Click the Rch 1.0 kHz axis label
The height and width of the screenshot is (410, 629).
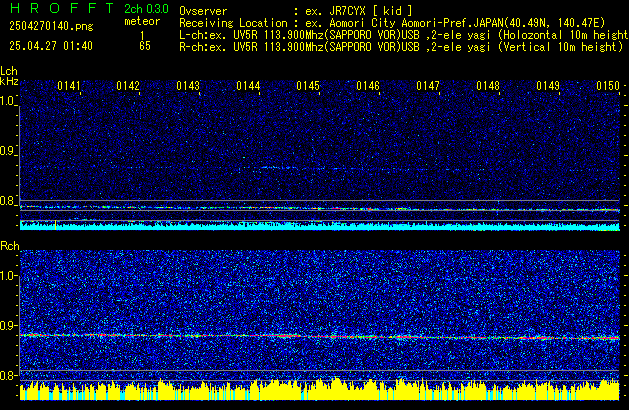8,276
